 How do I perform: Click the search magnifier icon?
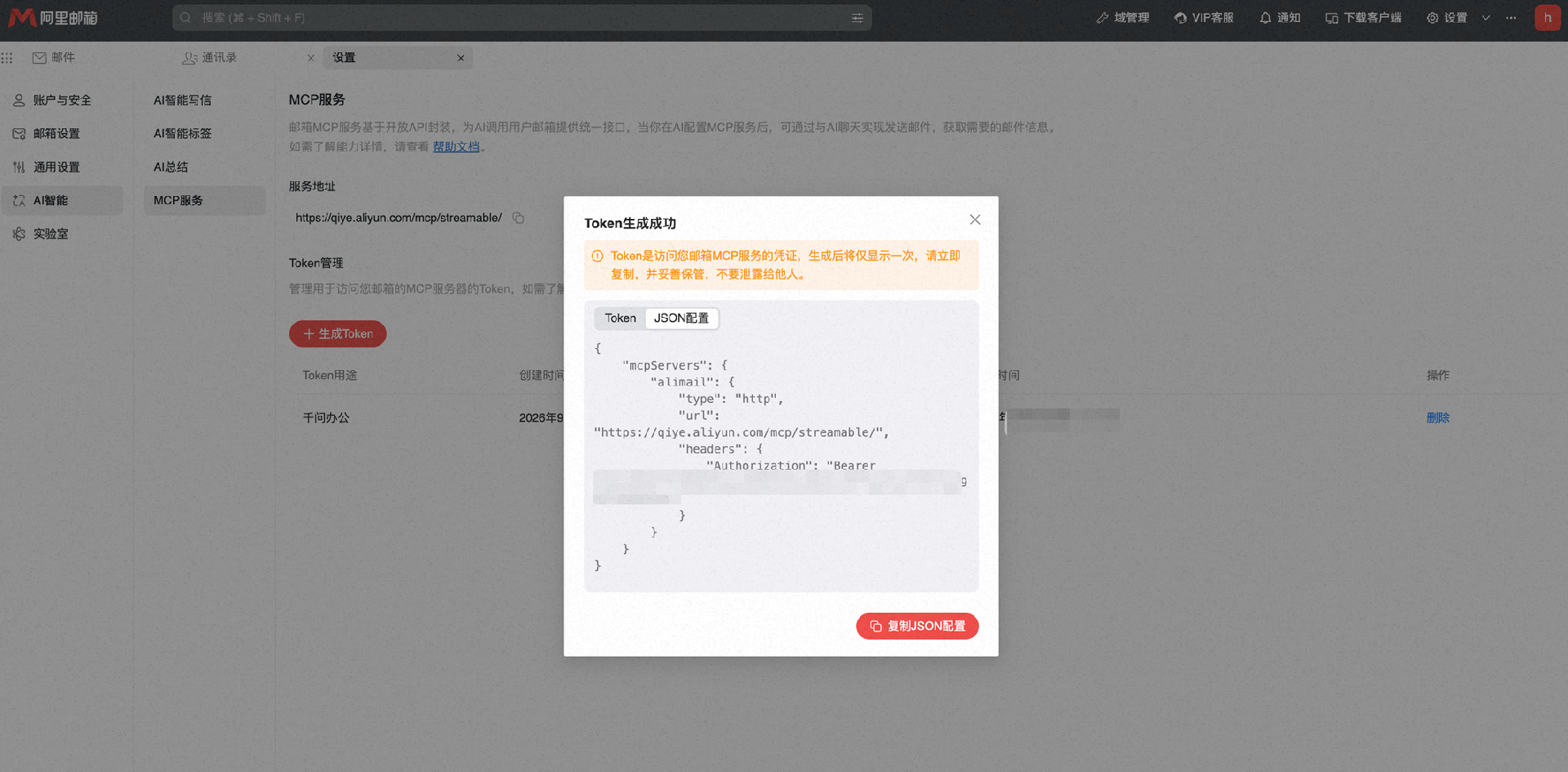point(185,18)
